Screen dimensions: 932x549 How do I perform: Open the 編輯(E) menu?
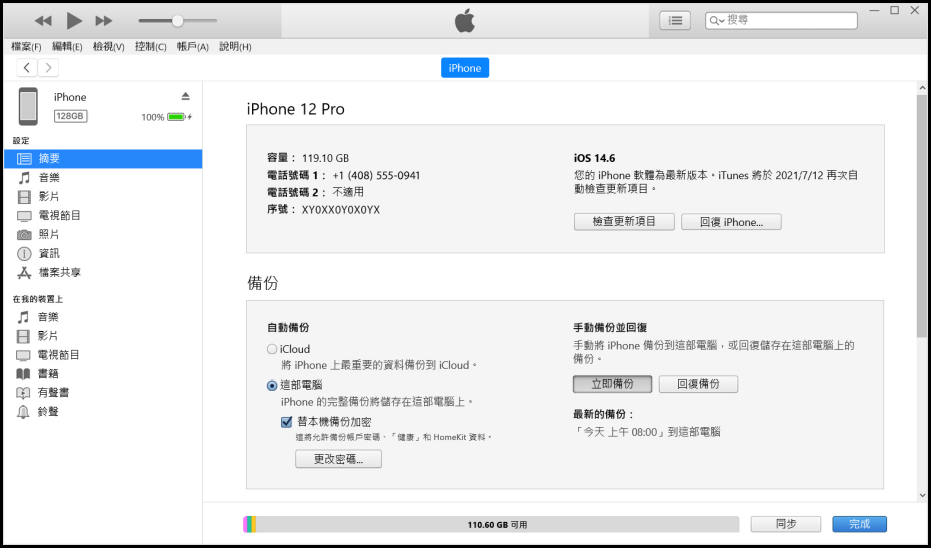pyautogui.click(x=67, y=46)
